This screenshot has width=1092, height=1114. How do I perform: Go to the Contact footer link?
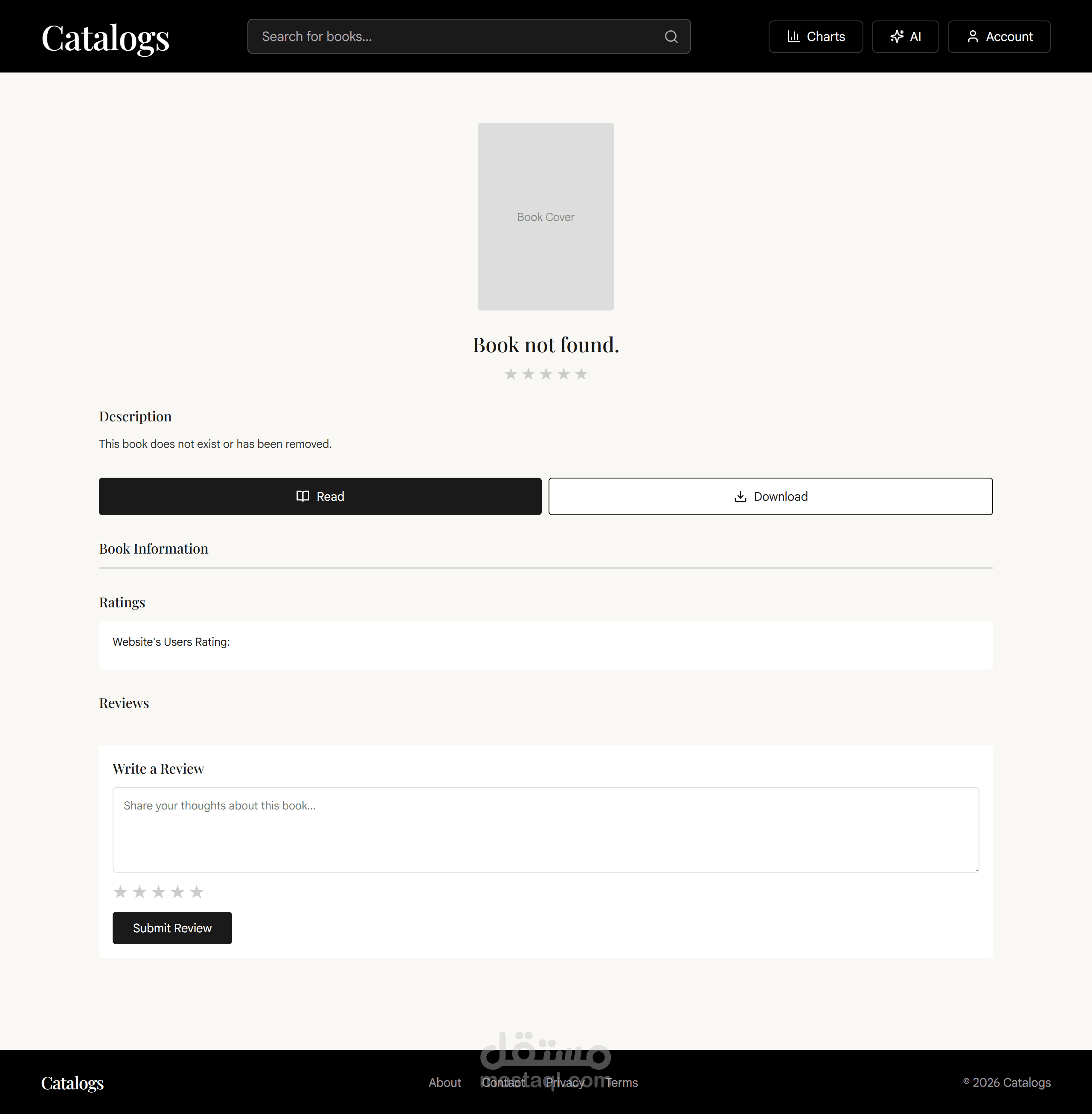tap(504, 1082)
